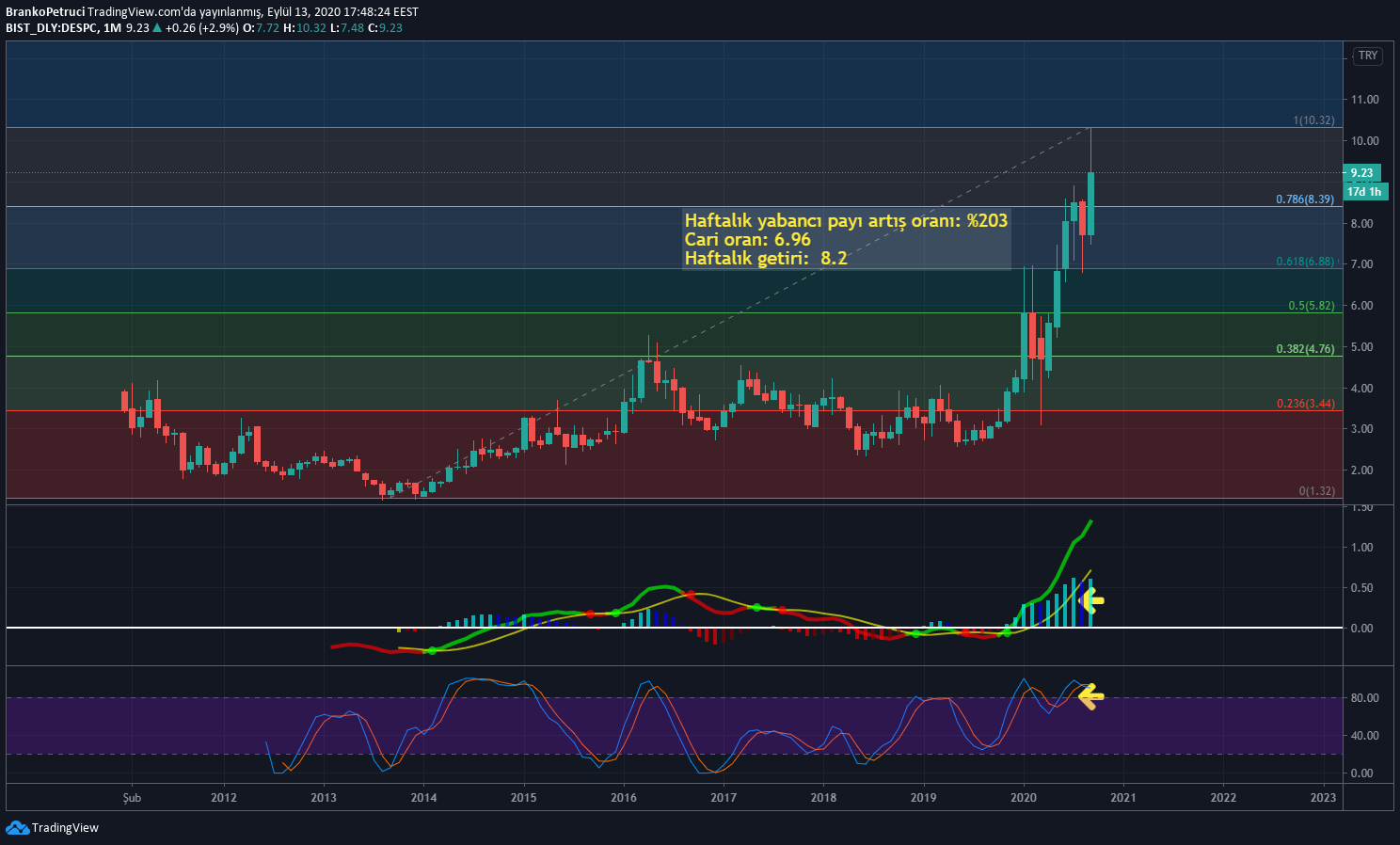
Task: Click the TradingView cloud logo icon
Action: 17,827
